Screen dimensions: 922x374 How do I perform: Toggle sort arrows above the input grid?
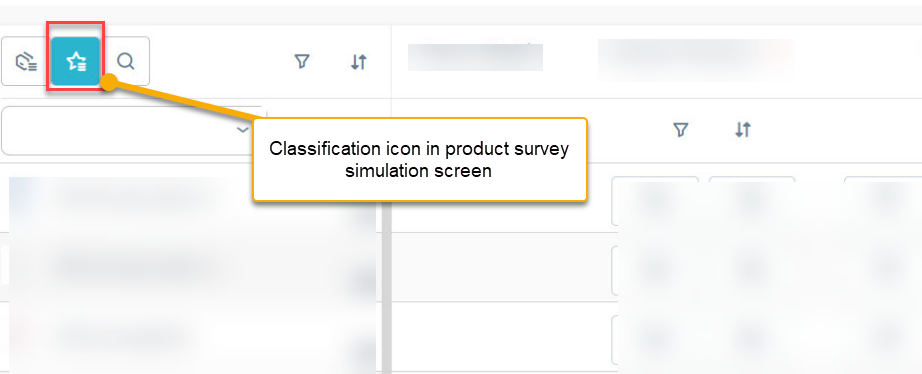click(743, 129)
